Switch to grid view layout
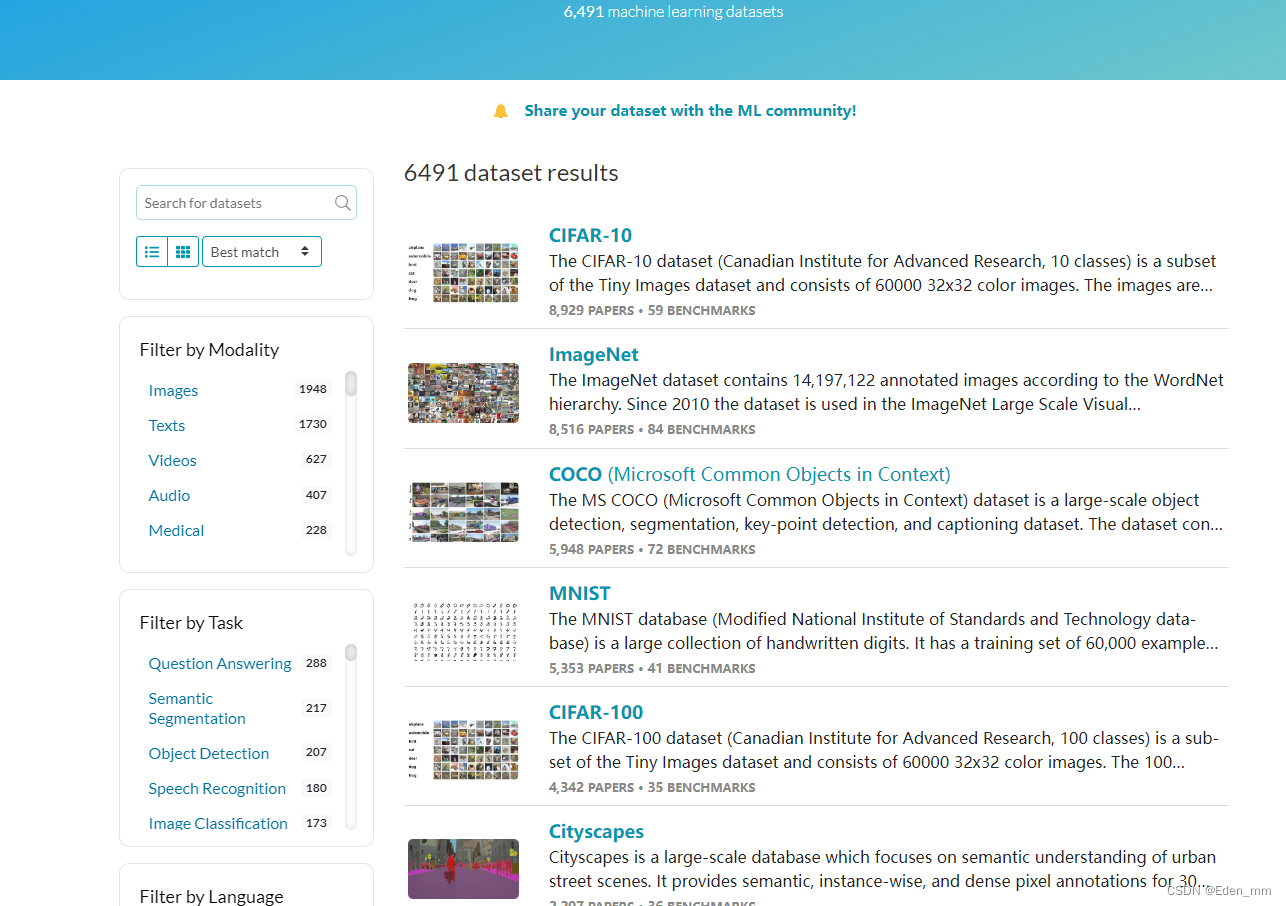The height and width of the screenshot is (906, 1286). click(x=183, y=252)
